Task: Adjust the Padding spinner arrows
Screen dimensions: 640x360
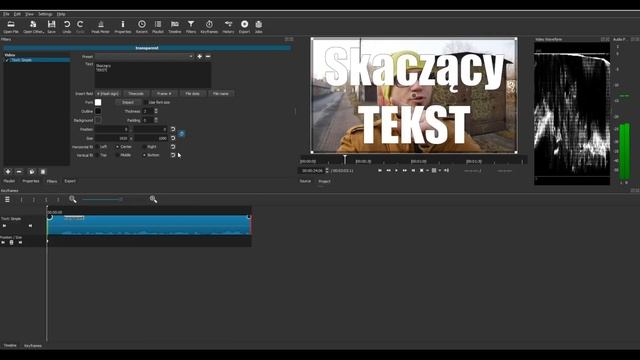Action: [x=156, y=120]
